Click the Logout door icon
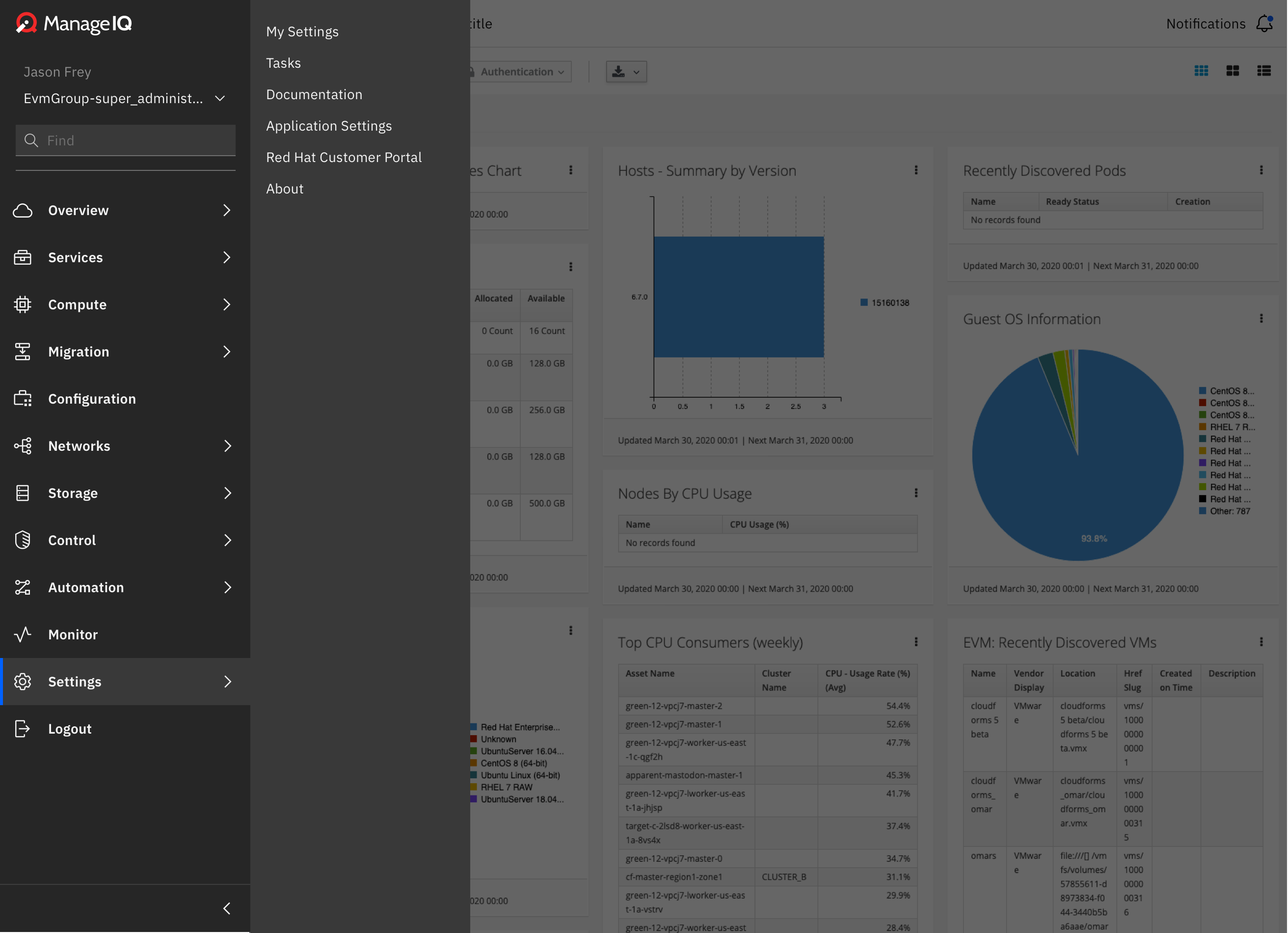 pos(23,729)
